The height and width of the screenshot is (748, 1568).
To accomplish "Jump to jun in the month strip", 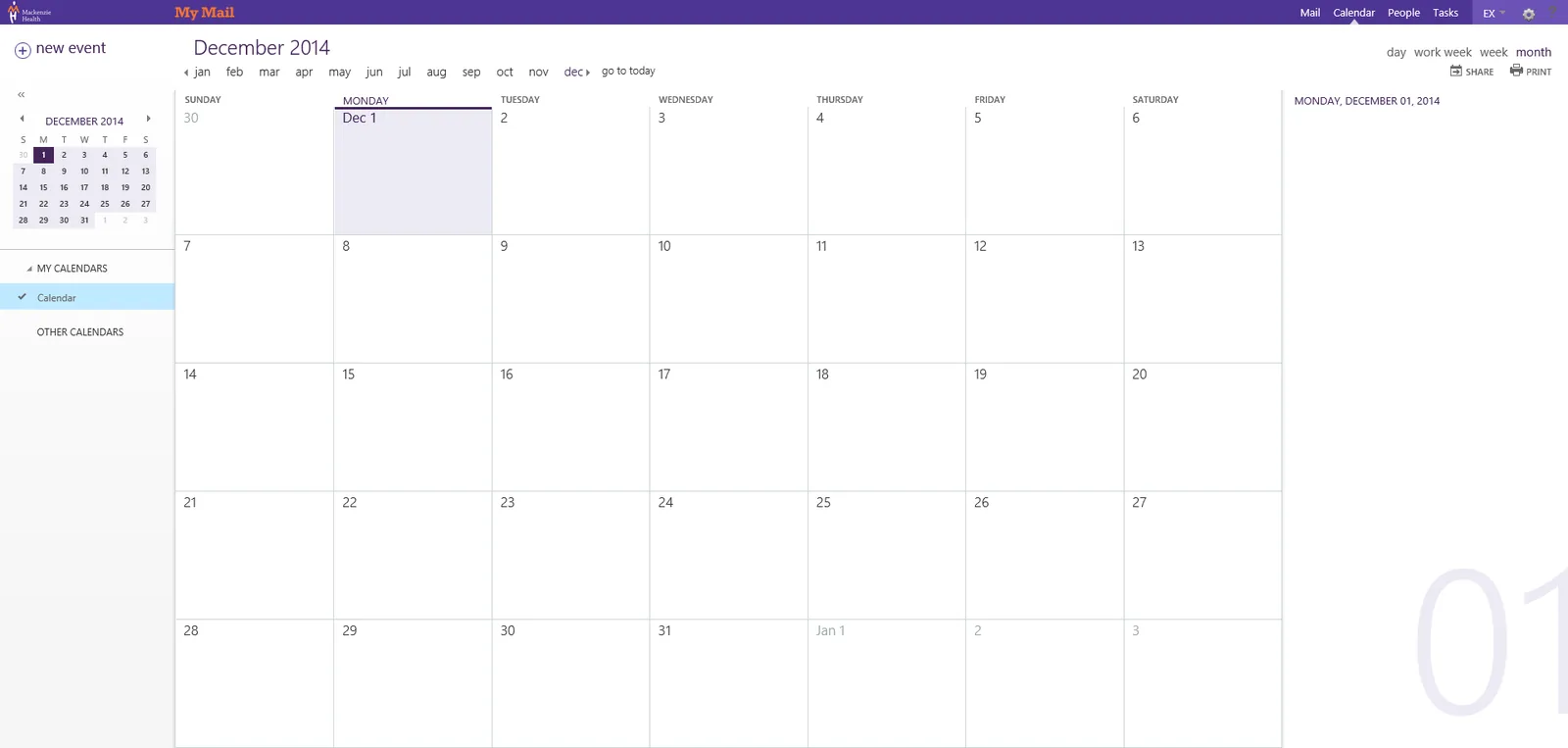I will click(x=374, y=73).
